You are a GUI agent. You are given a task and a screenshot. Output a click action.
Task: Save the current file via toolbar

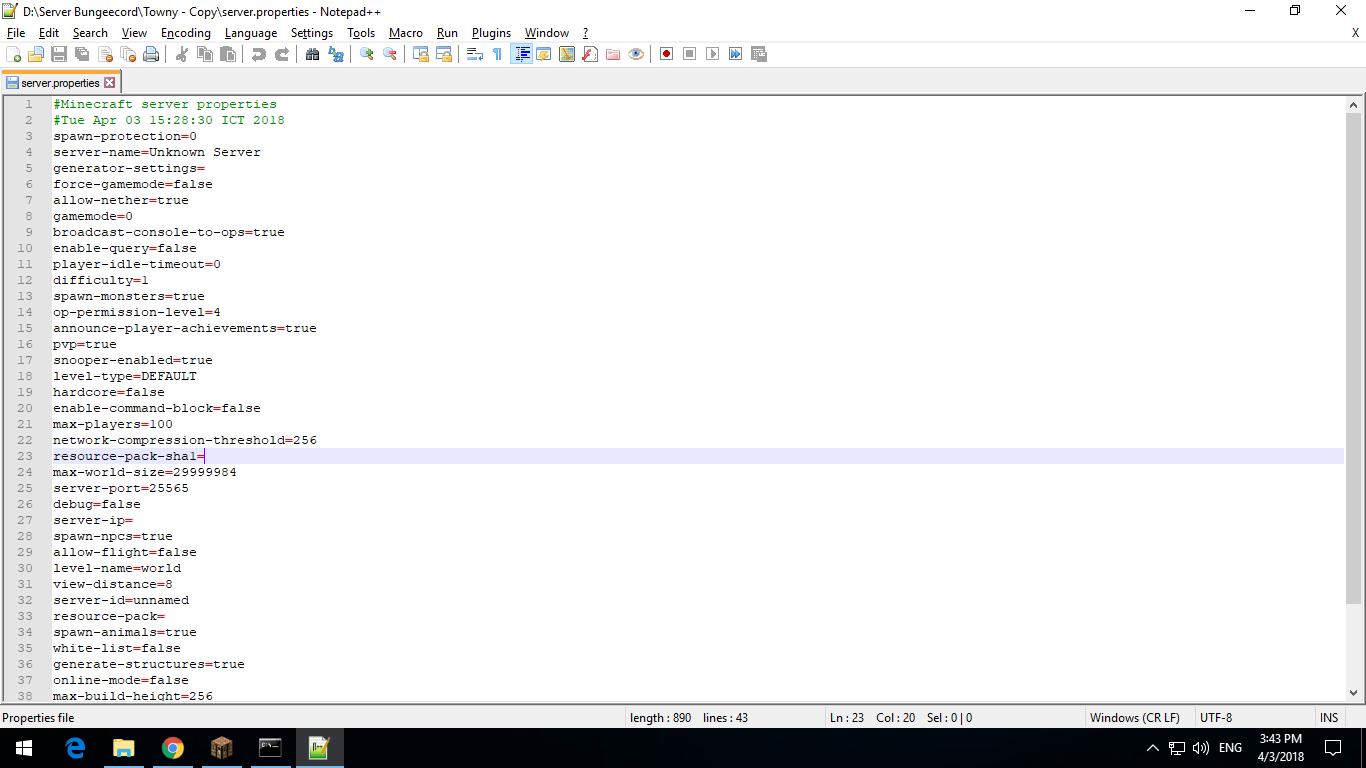click(59, 54)
